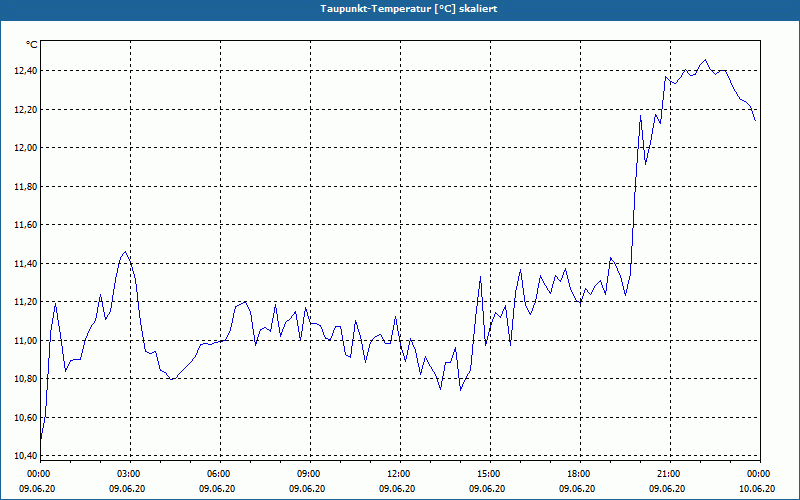Click the title 'Taupunkt-Temperatur [°C] skaliert'
The width and height of the screenshot is (800, 500).
409,9
